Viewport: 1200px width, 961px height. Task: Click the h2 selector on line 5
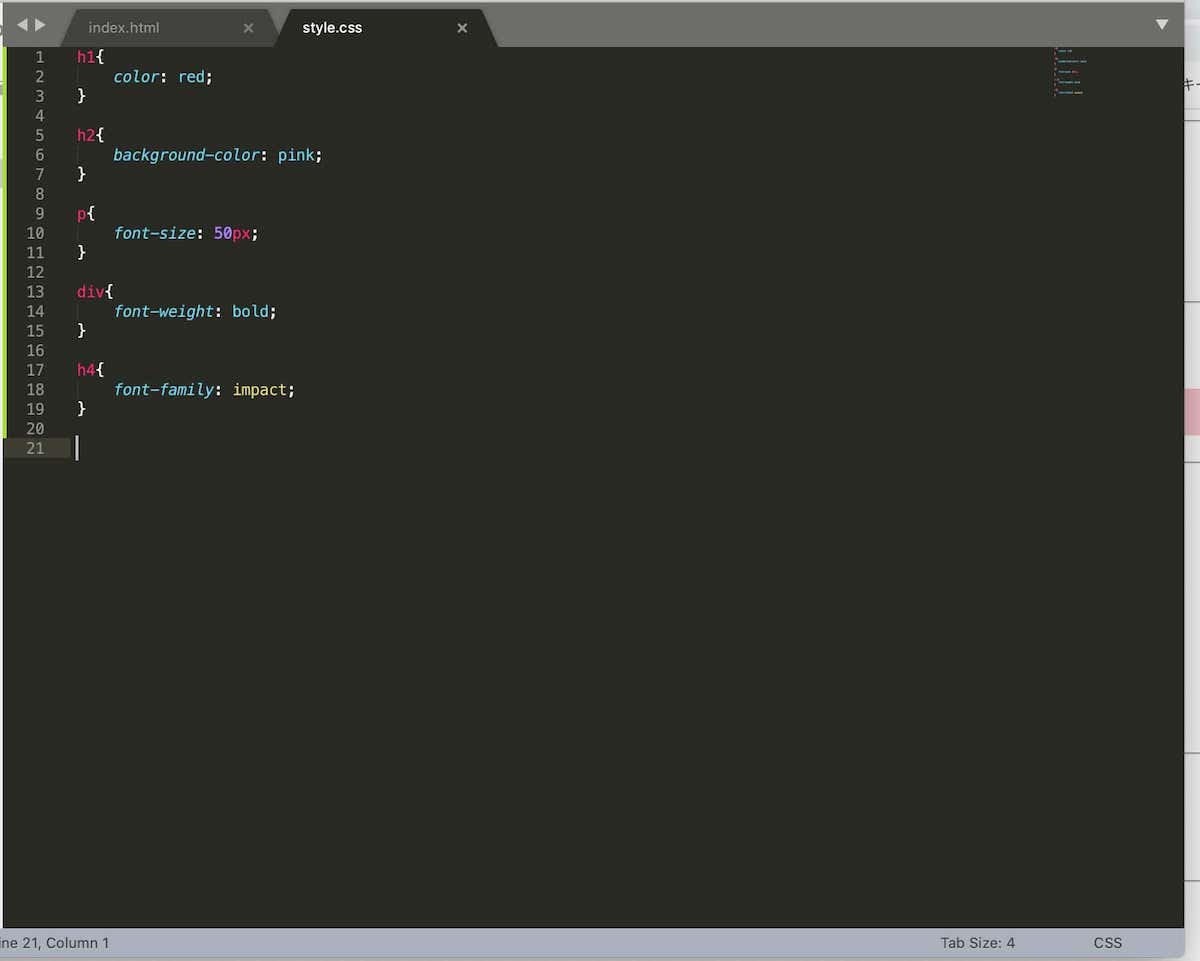click(x=86, y=135)
